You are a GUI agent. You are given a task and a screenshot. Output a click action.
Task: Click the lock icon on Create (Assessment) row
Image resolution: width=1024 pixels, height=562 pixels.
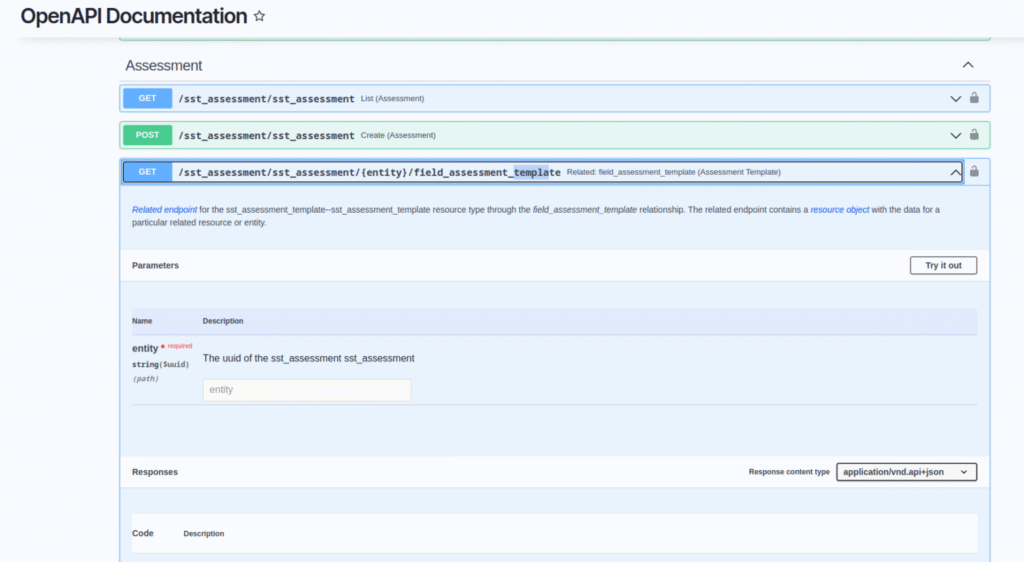pyautogui.click(x=974, y=135)
